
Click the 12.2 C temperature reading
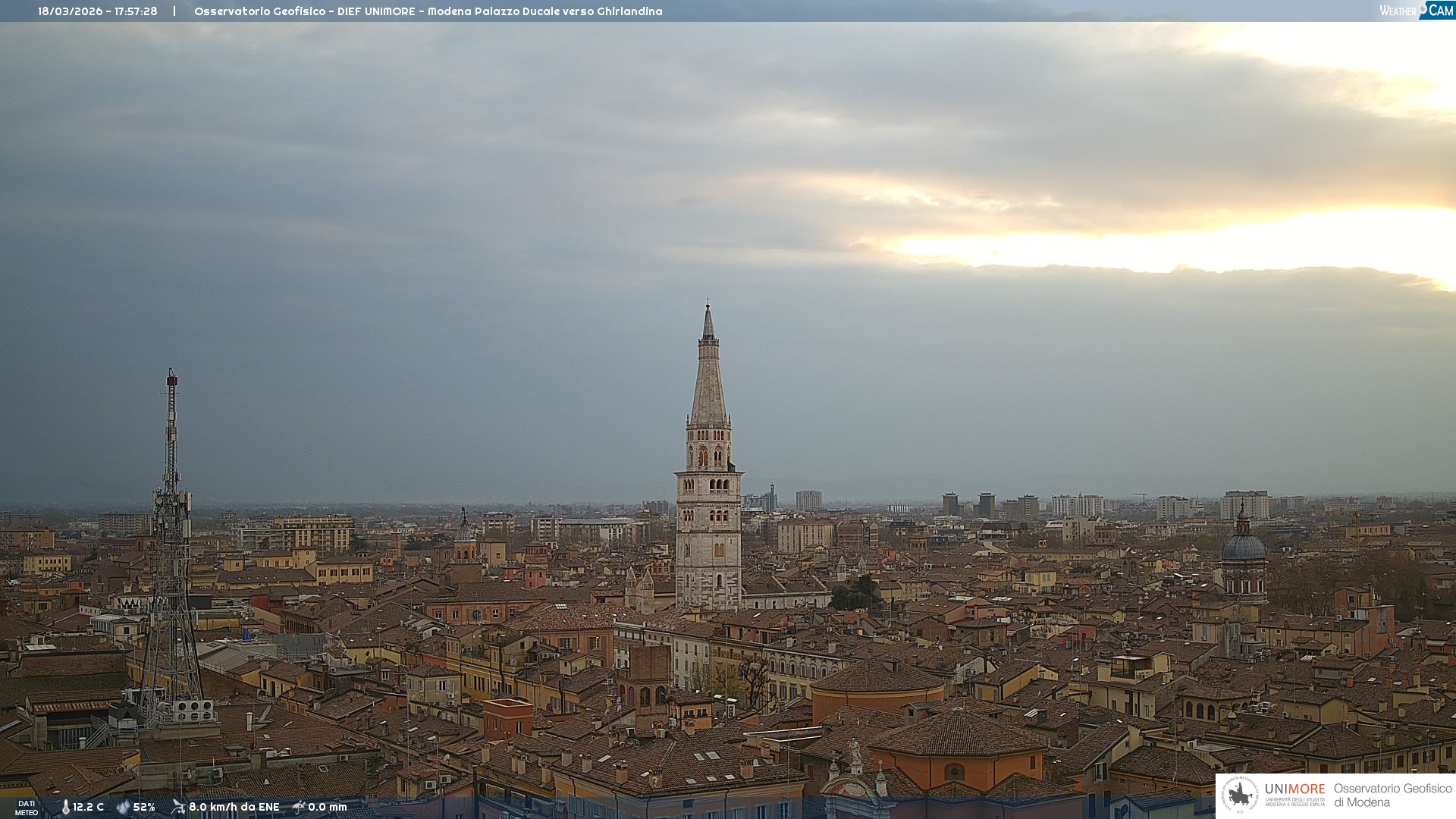(x=88, y=807)
